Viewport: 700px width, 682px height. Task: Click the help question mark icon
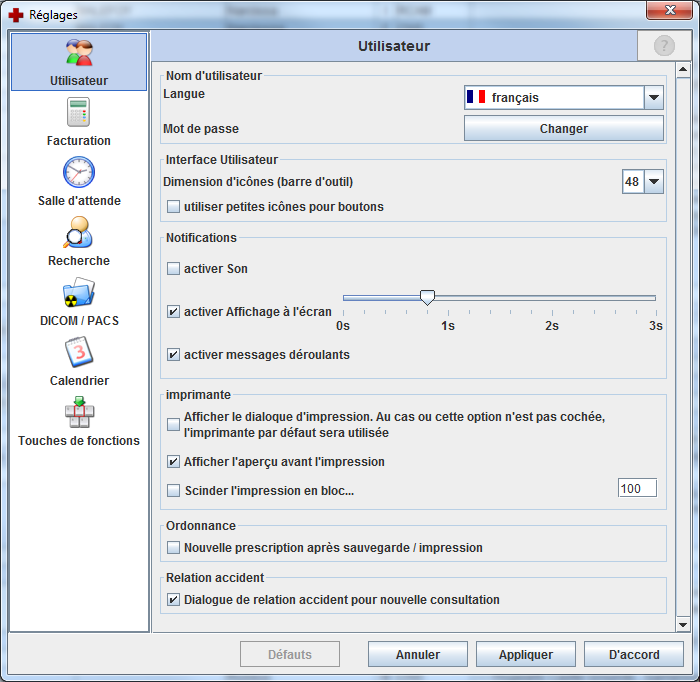pyautogui.click(x=664, y=46)
